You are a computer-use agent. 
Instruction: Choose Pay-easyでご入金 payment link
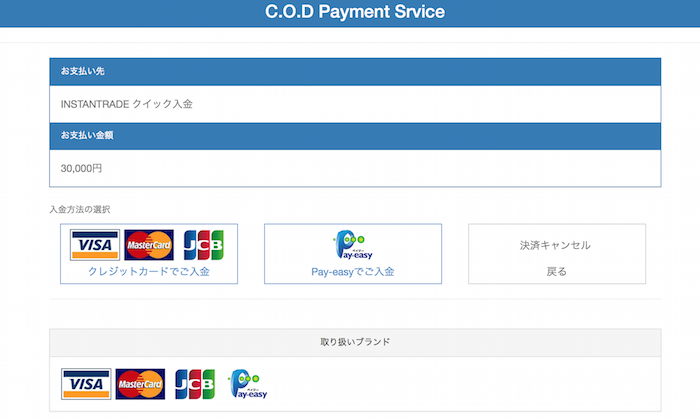(353, 271)
